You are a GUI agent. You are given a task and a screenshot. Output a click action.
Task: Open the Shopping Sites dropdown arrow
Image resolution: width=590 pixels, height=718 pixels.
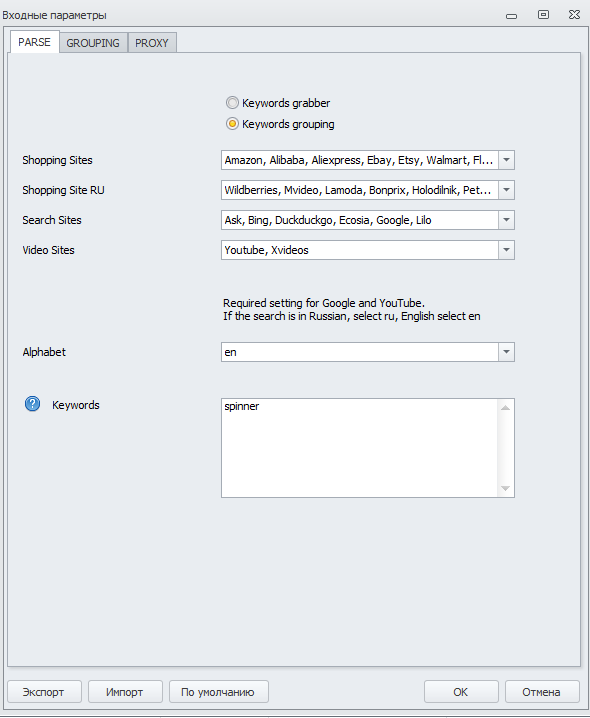(506, 160)
